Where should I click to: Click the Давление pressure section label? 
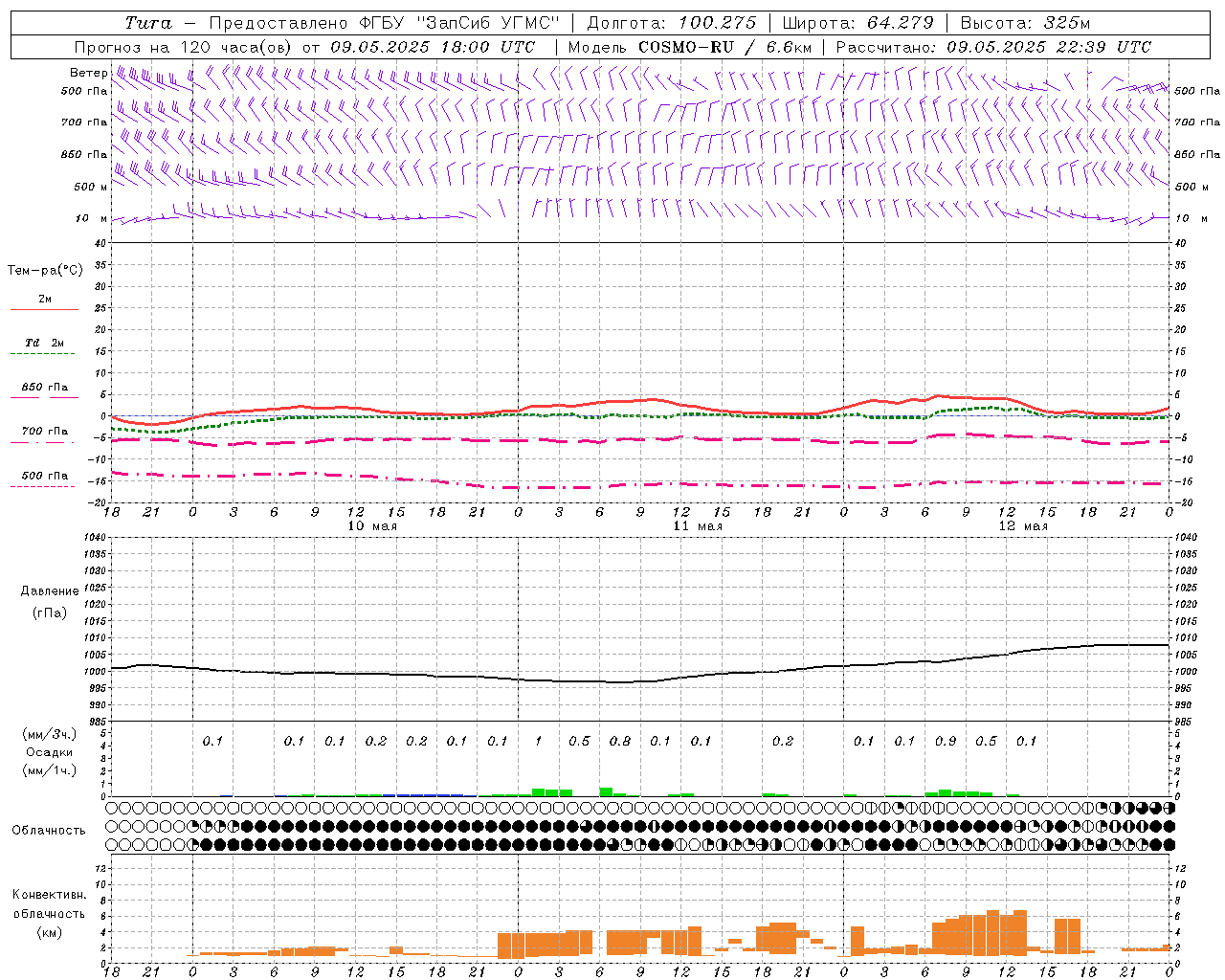click(50, 591)
